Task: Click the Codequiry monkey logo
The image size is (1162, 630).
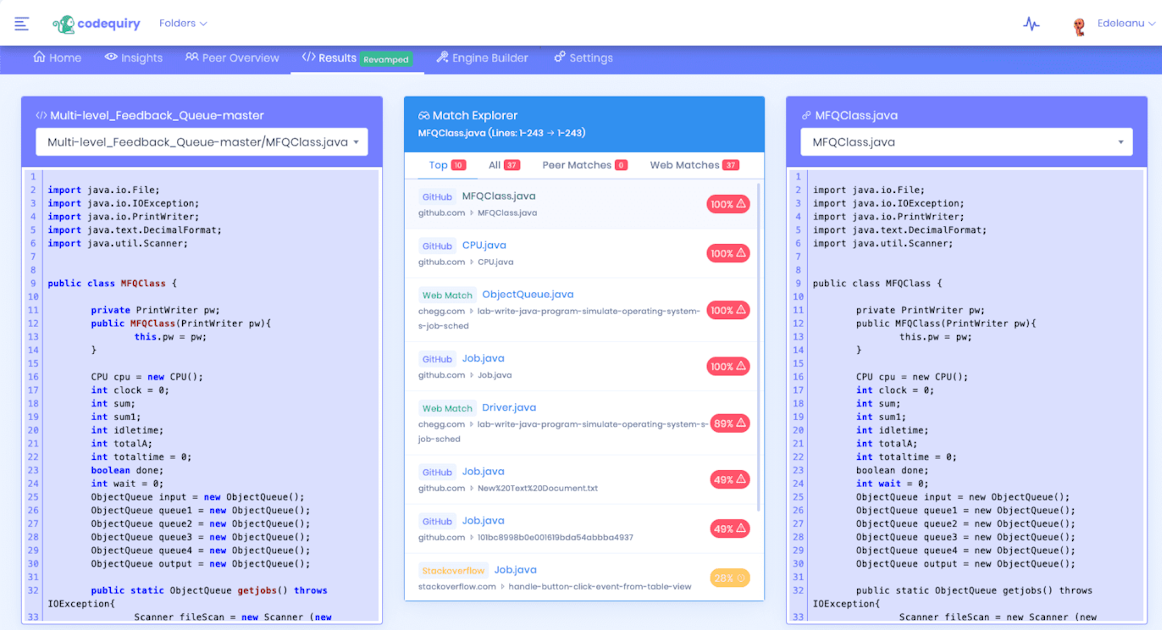Action: pos(68,24)
